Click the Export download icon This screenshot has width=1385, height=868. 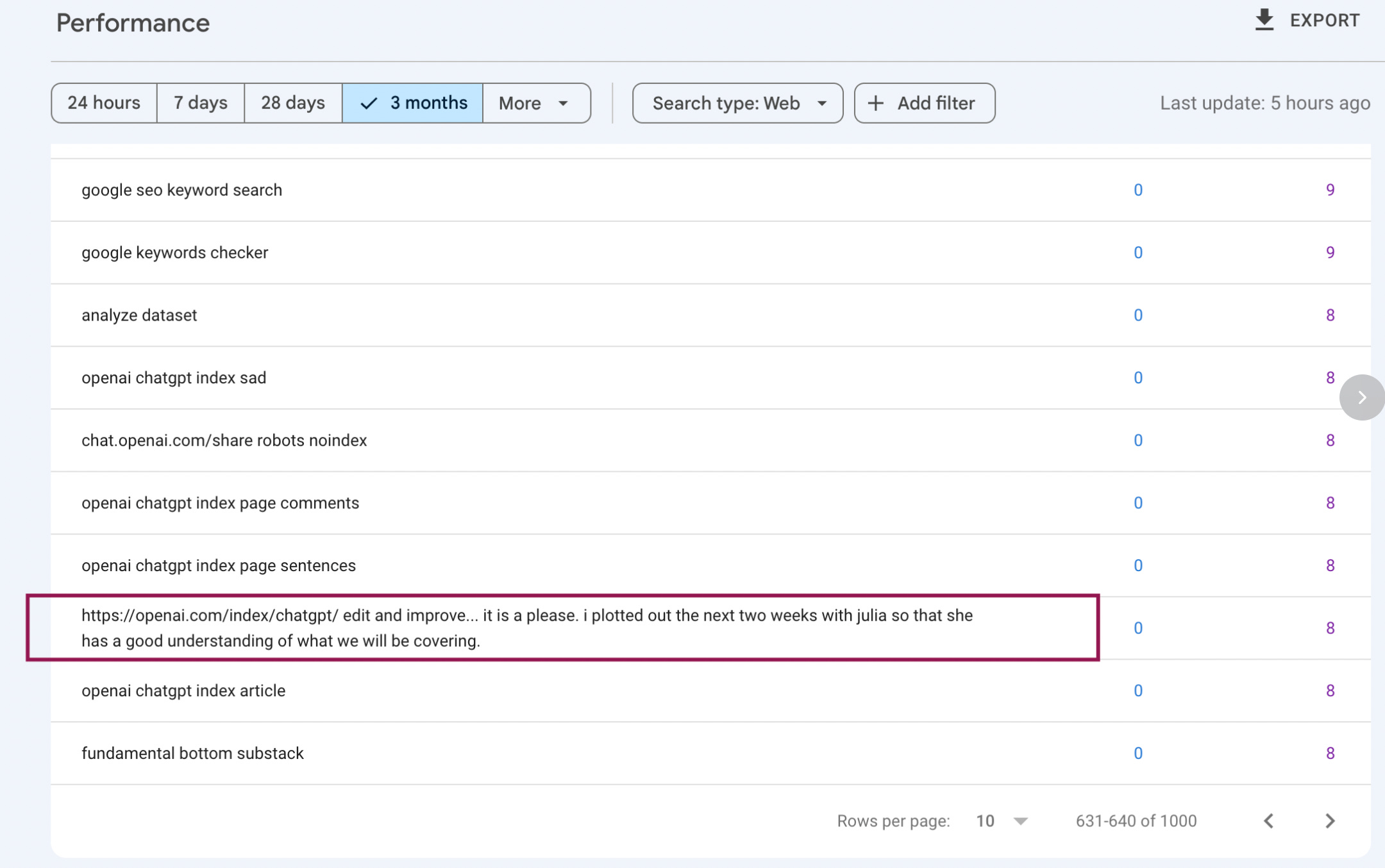pyautogui.click(x=1264, y=20)
